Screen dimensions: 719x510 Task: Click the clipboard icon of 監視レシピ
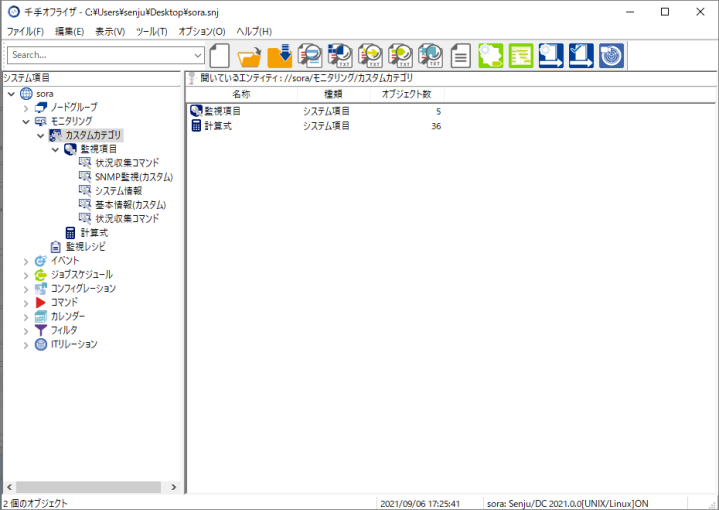[x=55, y=247]
